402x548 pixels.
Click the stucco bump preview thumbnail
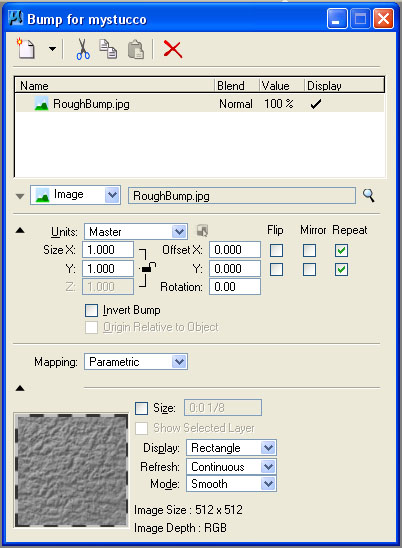(x=71, y=470)
